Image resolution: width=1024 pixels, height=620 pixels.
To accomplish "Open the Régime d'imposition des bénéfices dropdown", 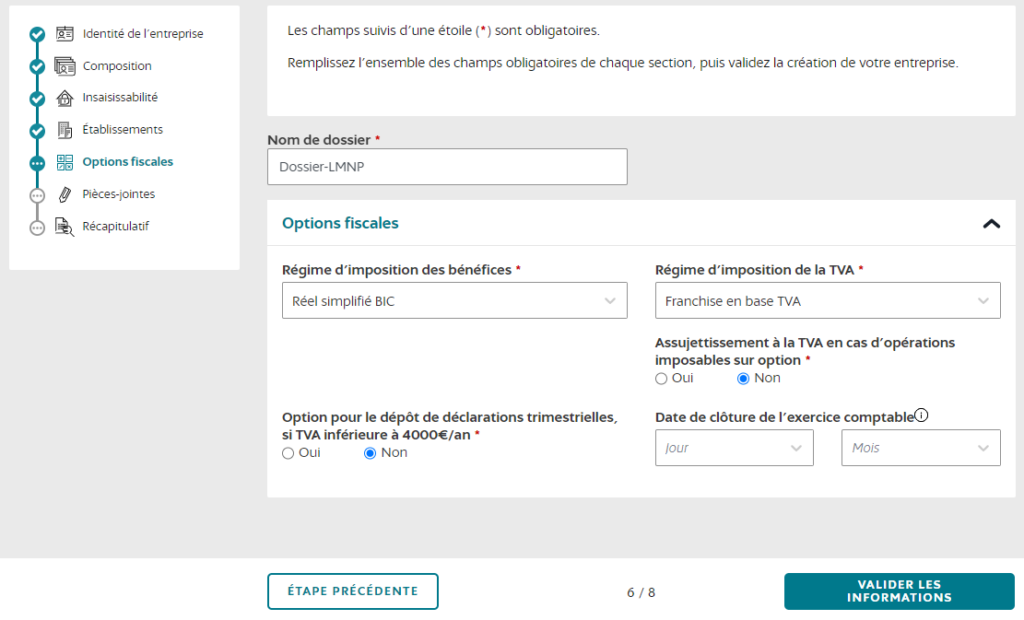I will click(x=454, y=300).
